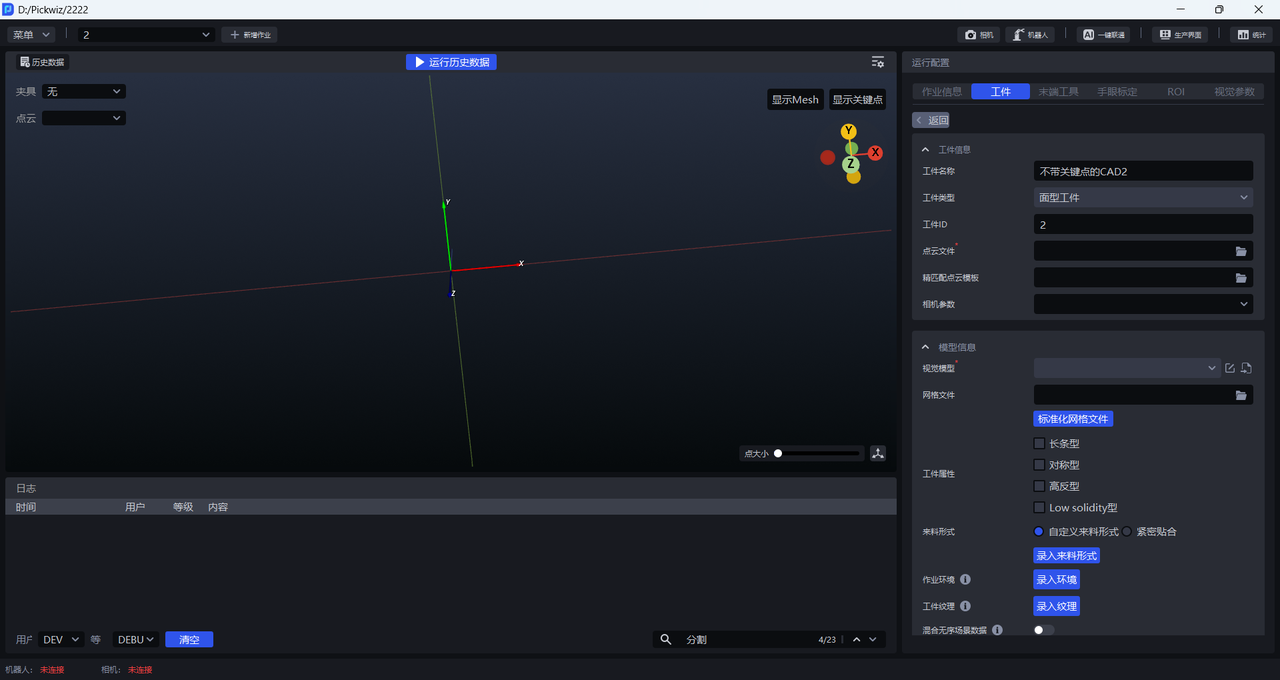
Task: Click the 运行历史数据 button
Action: click(x=451, y=62)
